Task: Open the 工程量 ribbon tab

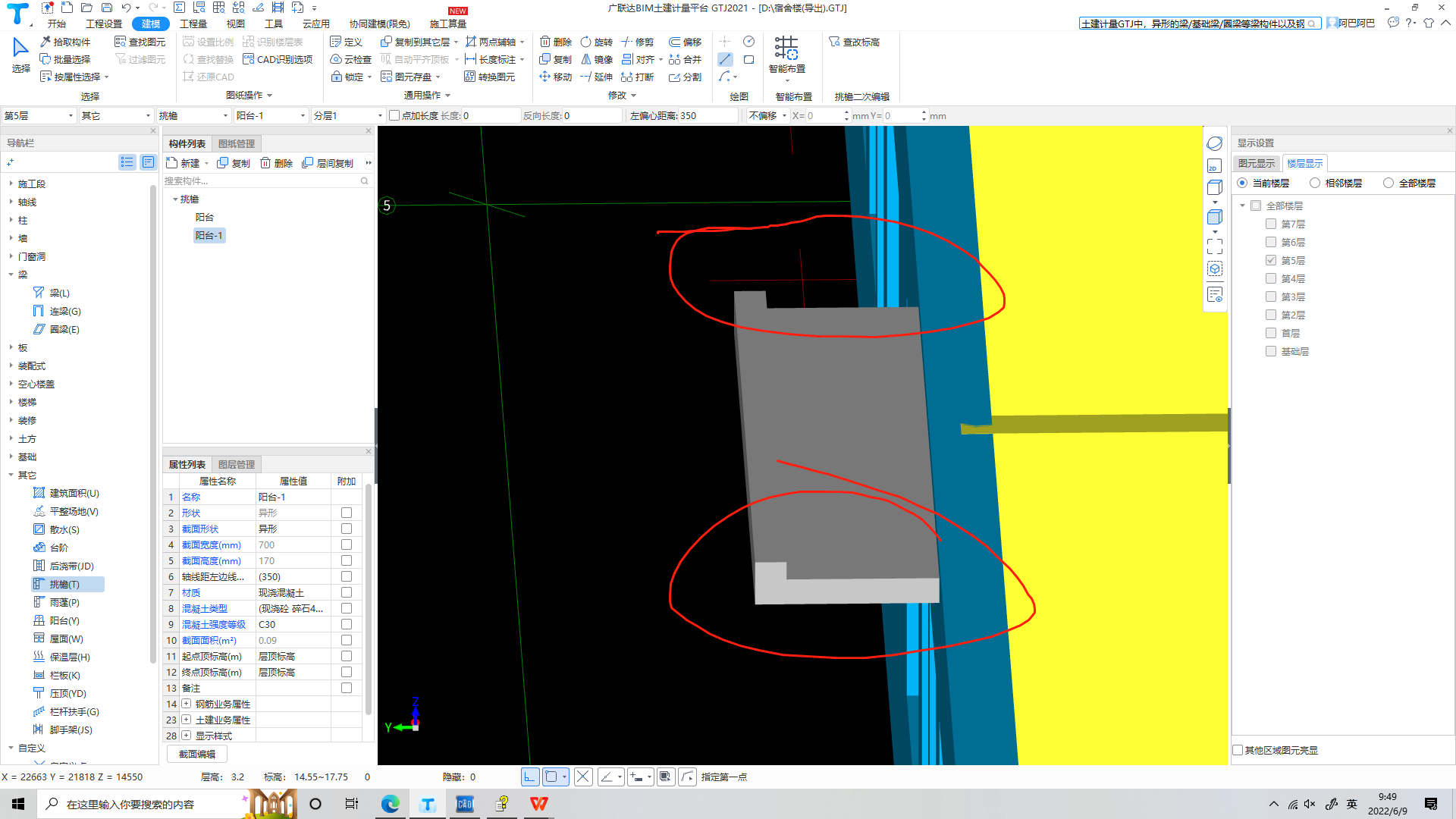Action: click(x=193, y=24)
